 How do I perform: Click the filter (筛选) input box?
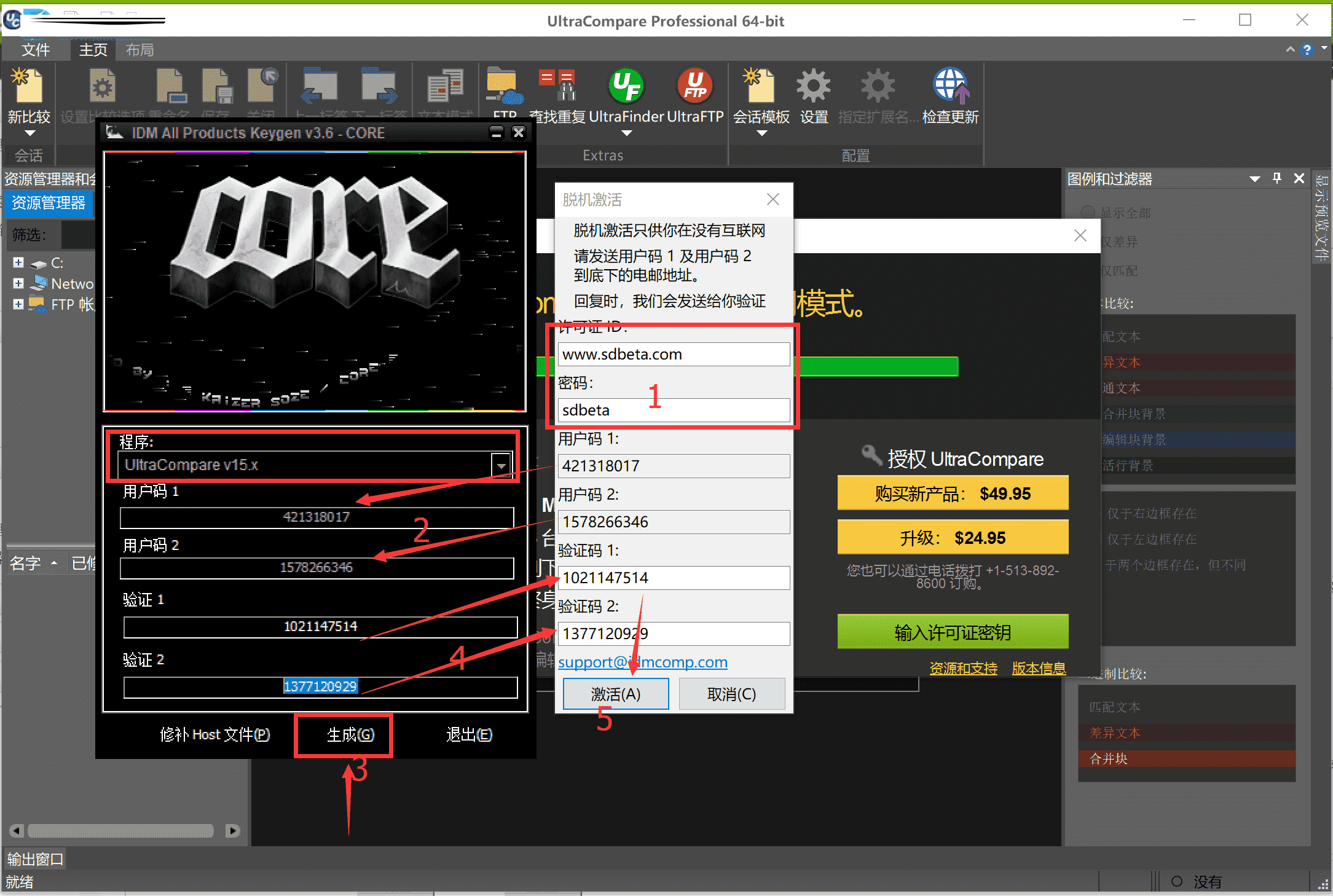coord(78,235)
